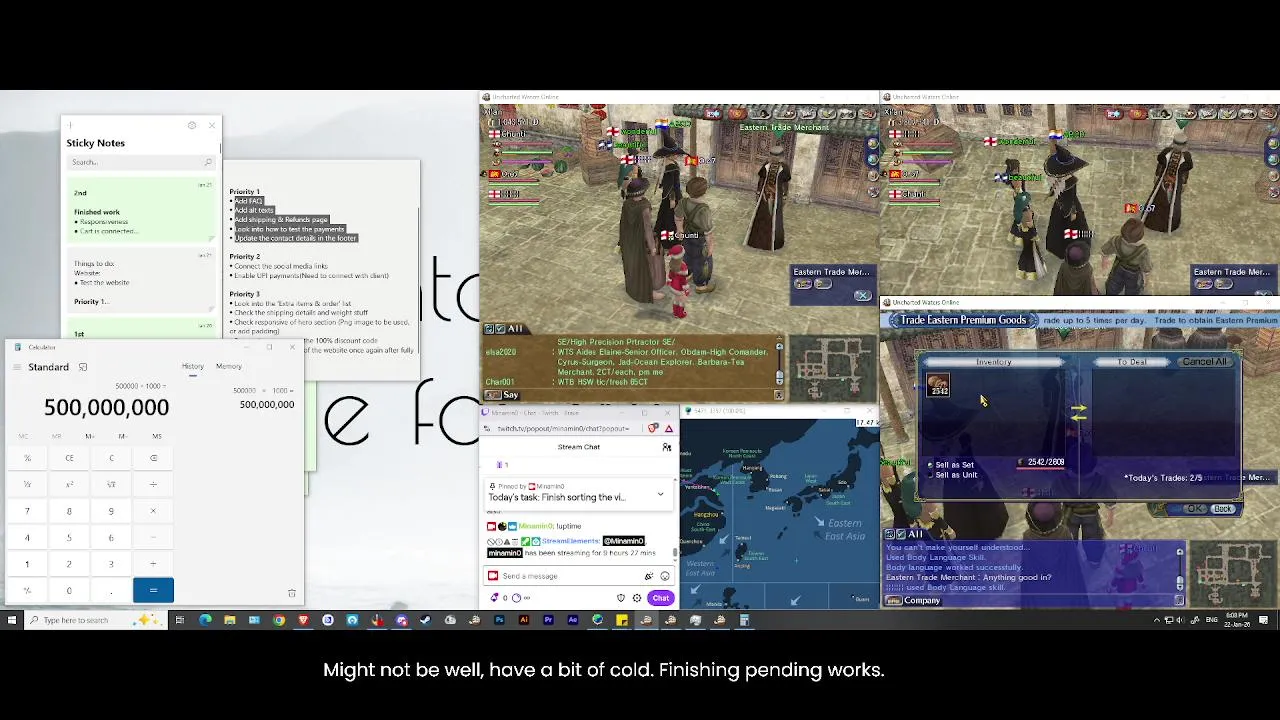
Task: Open the emote picker in Twitch chat
Action: [665, 576]
